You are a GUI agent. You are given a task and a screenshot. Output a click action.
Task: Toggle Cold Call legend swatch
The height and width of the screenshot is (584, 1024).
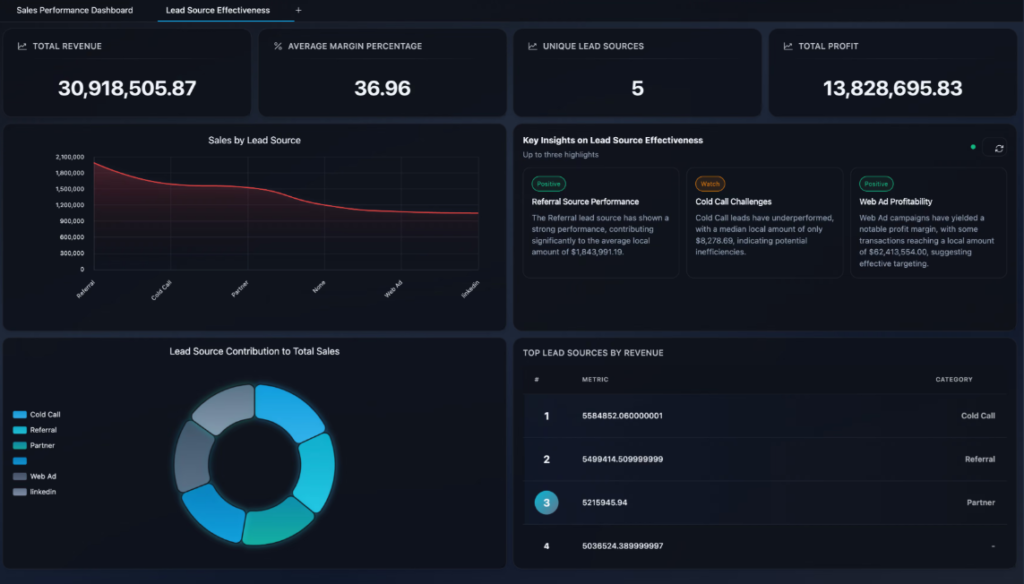click(x=20, y=415)
